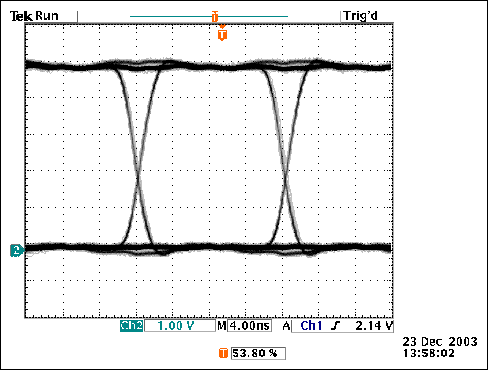Select the M 4.00ns timebase readout
This screenshot has height=370, width=488.
click(x=244, y=326)
